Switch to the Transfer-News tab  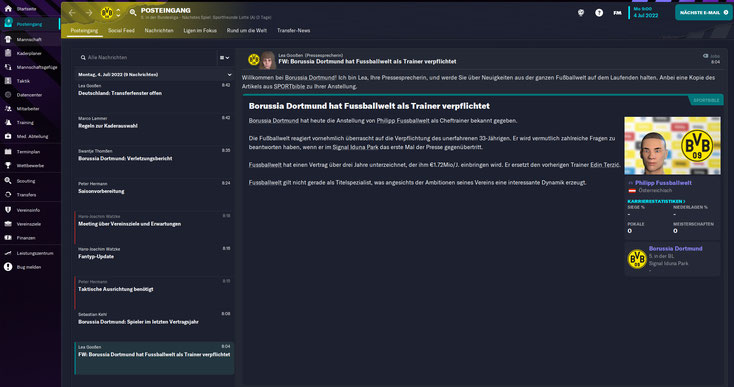(x=294, y=30)
